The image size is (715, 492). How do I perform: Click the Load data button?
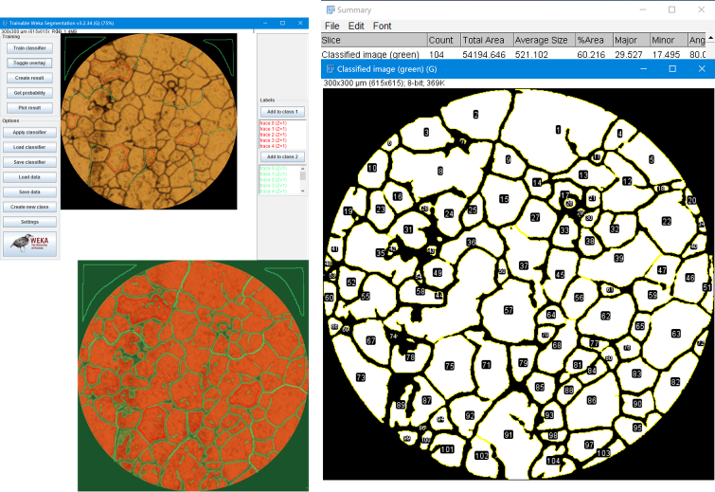tap(30, 177)
